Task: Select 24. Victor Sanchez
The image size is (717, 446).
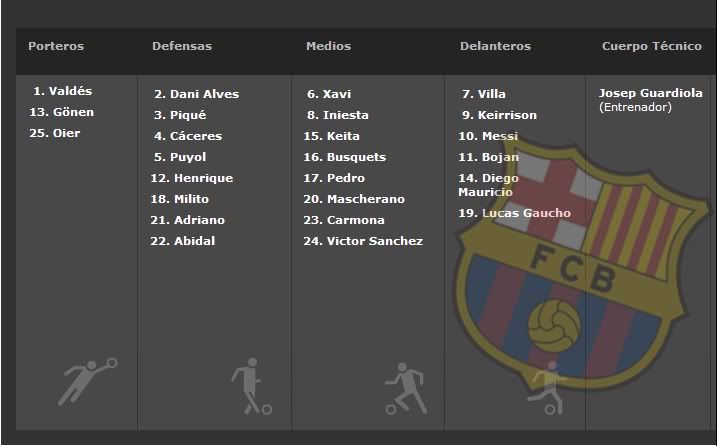Action: (x=363, y=242)
